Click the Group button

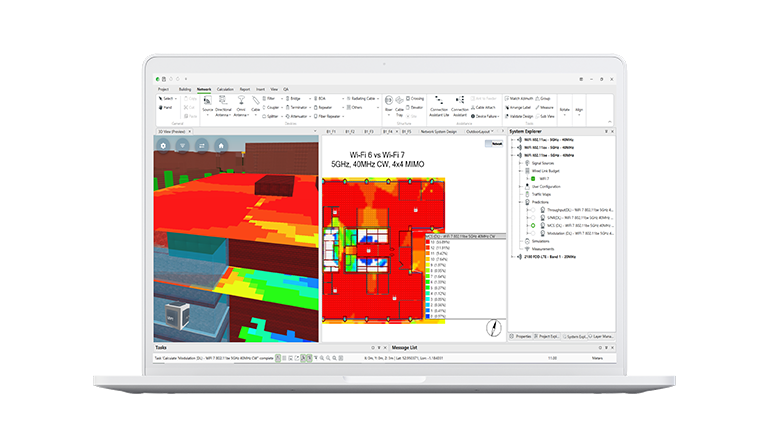point(543,98)
